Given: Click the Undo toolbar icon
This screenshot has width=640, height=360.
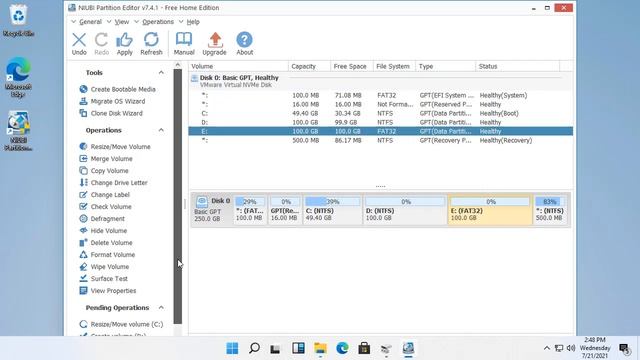Looking at the screenshot, I should [79, 44].
